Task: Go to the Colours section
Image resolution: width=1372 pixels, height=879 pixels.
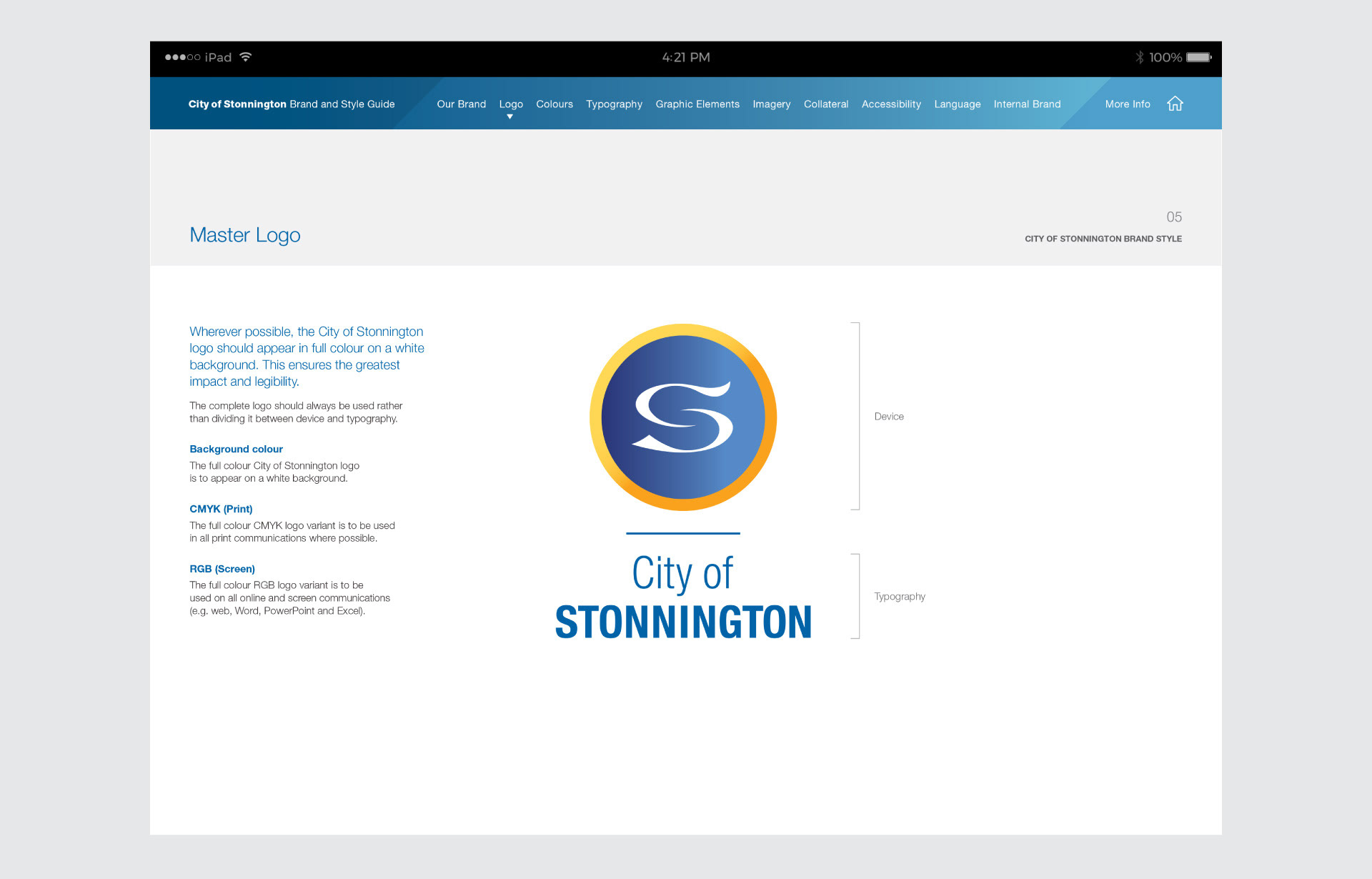Action: (x=555, y=104)
